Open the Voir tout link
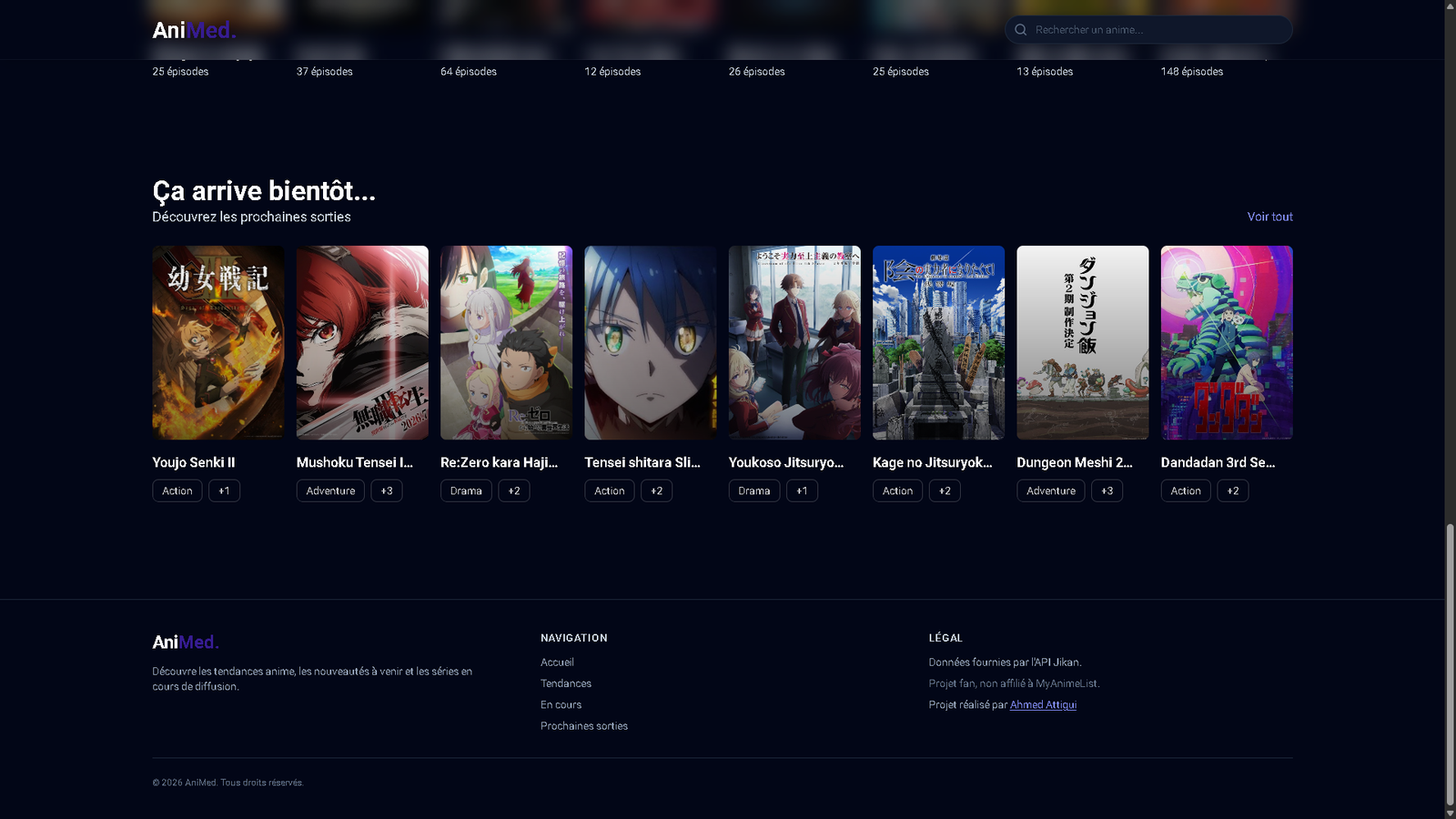The image size is (1456, 819). [1269, 217]
